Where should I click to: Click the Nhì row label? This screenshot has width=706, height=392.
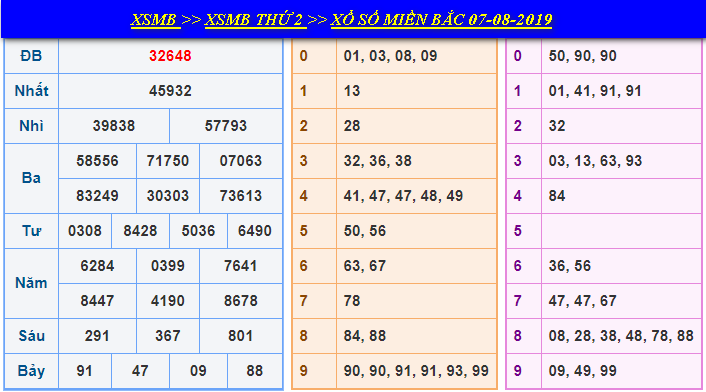31,126
